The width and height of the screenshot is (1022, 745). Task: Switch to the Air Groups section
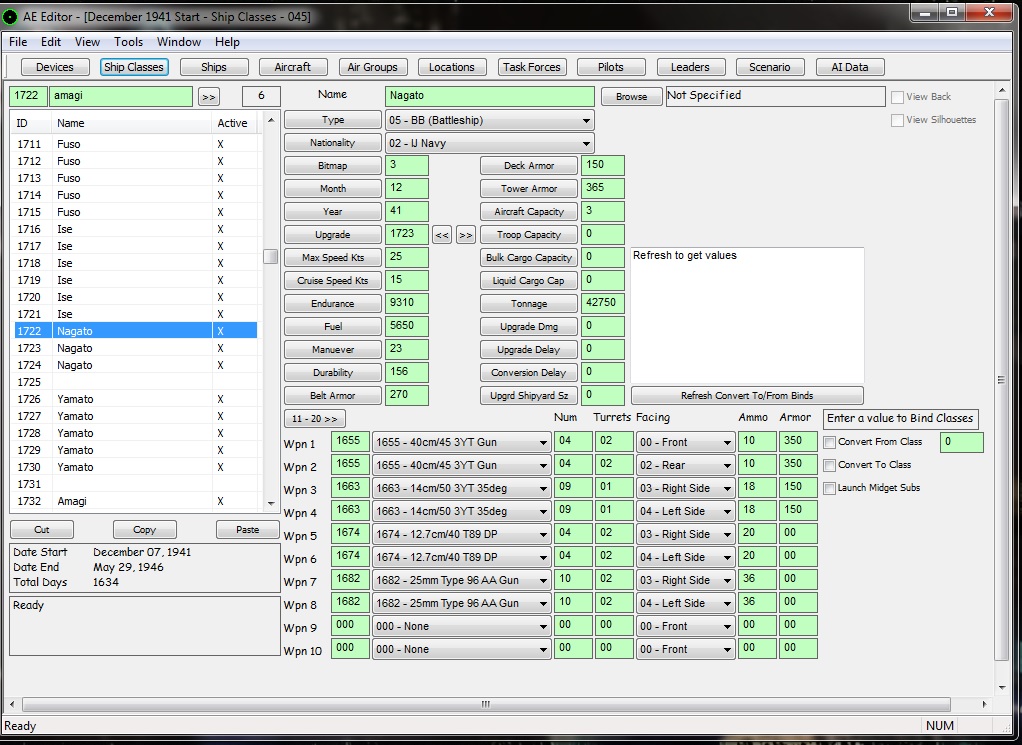click(x=372, y=67)
